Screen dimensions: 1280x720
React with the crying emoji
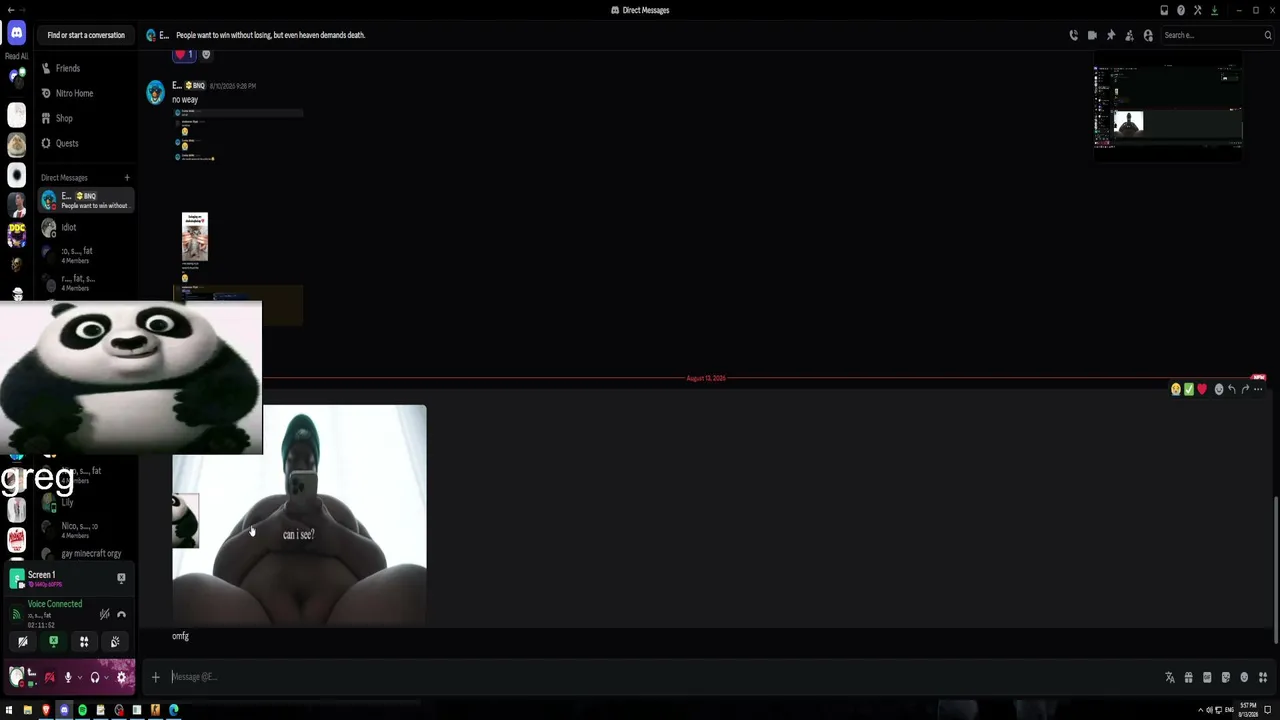[1176, 389]
